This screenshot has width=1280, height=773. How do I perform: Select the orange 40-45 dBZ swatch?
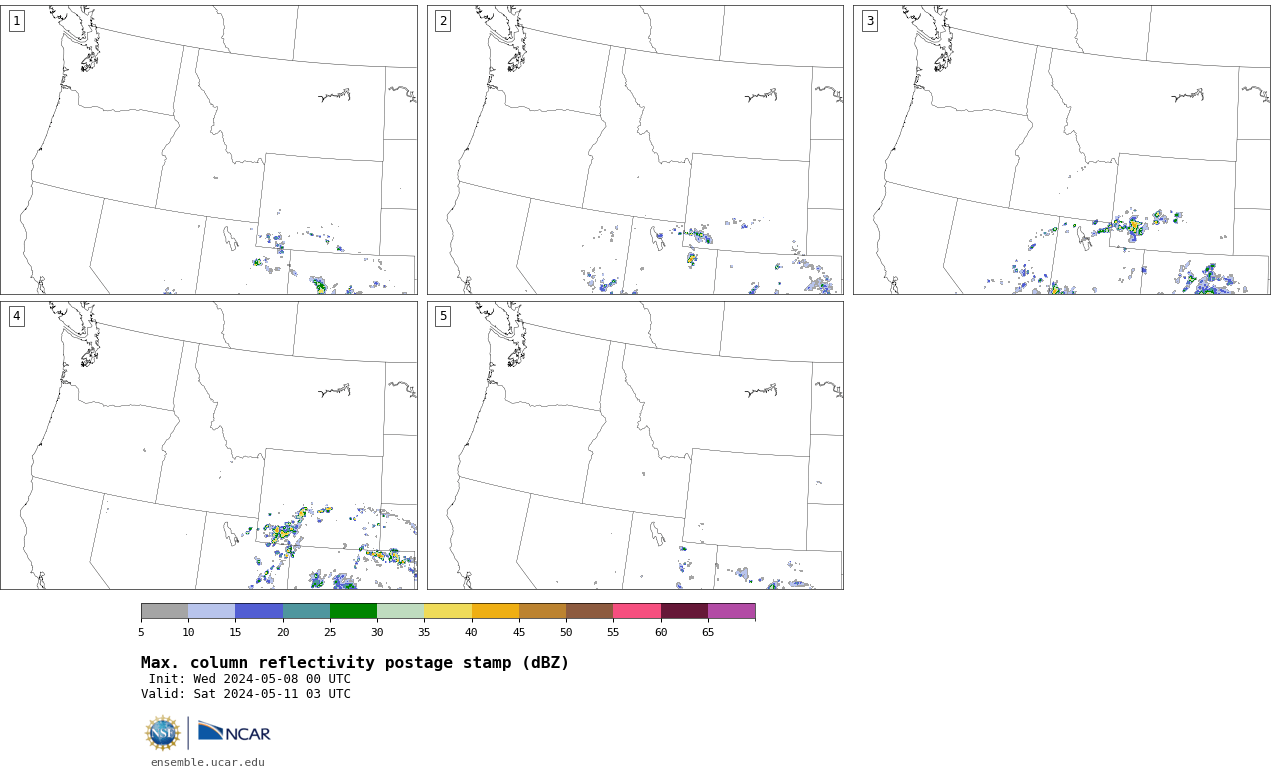click(496, 611)
